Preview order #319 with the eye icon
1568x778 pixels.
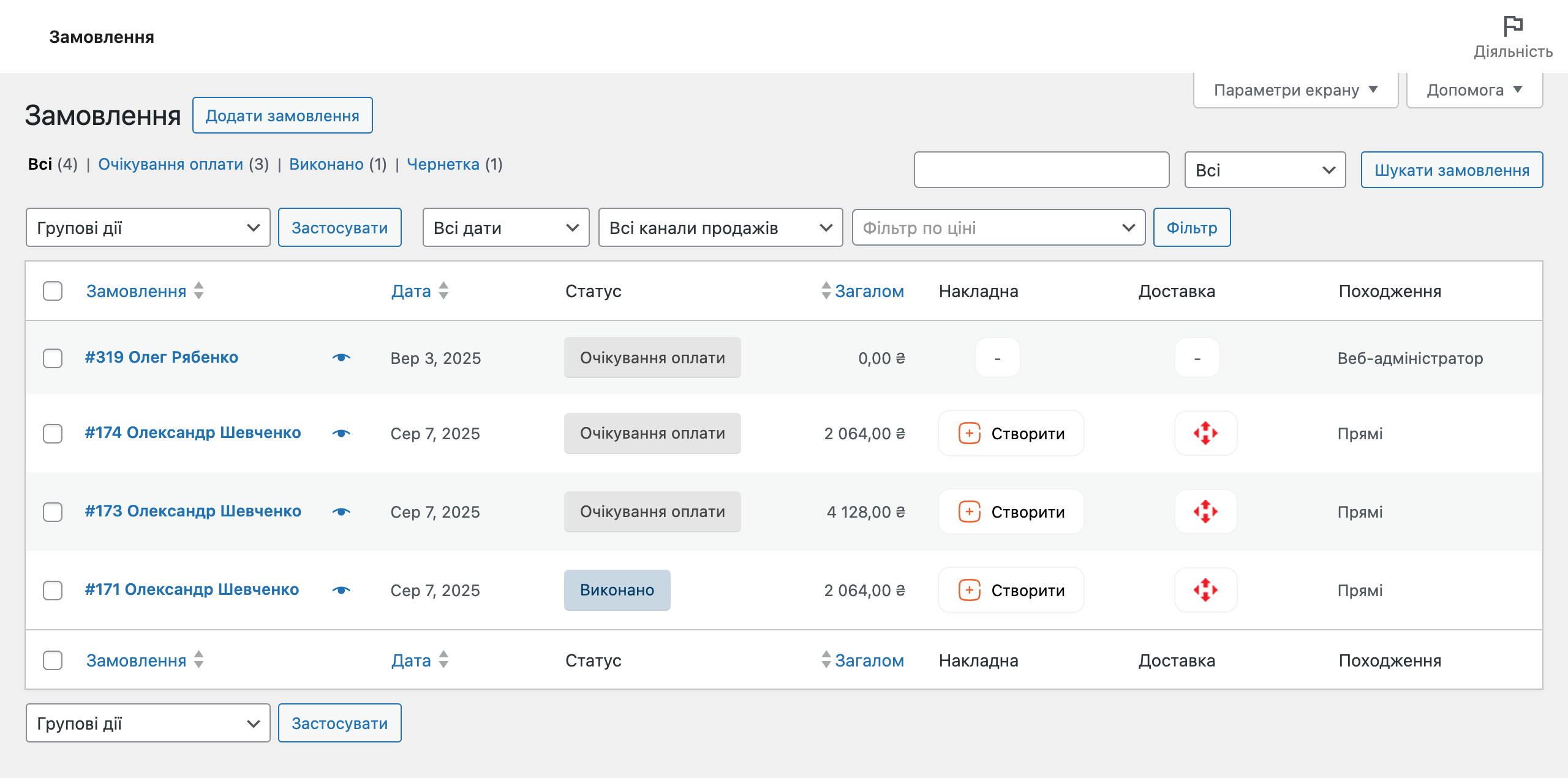[x=341, y=358]
